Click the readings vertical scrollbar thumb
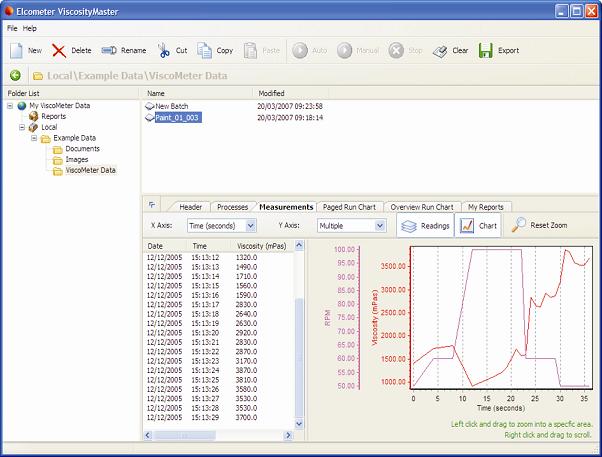 (299, 356)
